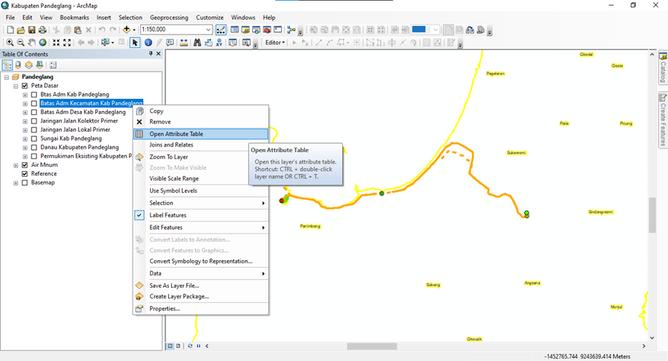This screenshot has height=361, width=668.
Task: Toggle Peta Dasar group layer checkbox
Action: (x=25, y=86)
